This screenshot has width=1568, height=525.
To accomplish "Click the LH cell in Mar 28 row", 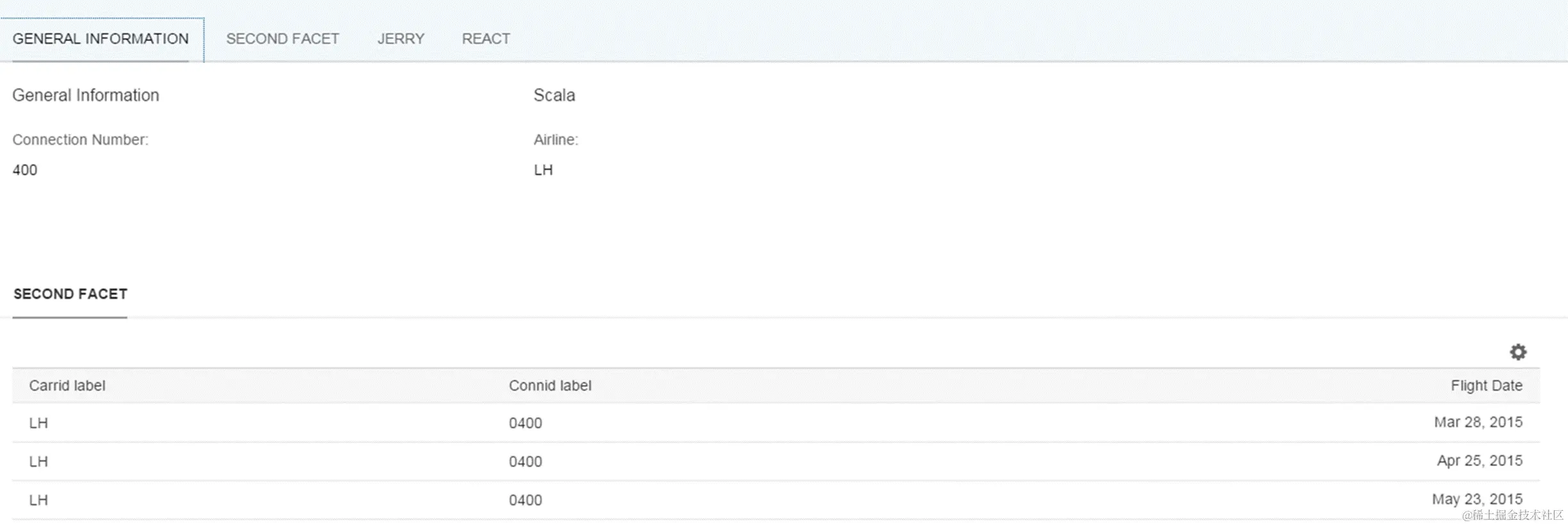I will 38,423.
